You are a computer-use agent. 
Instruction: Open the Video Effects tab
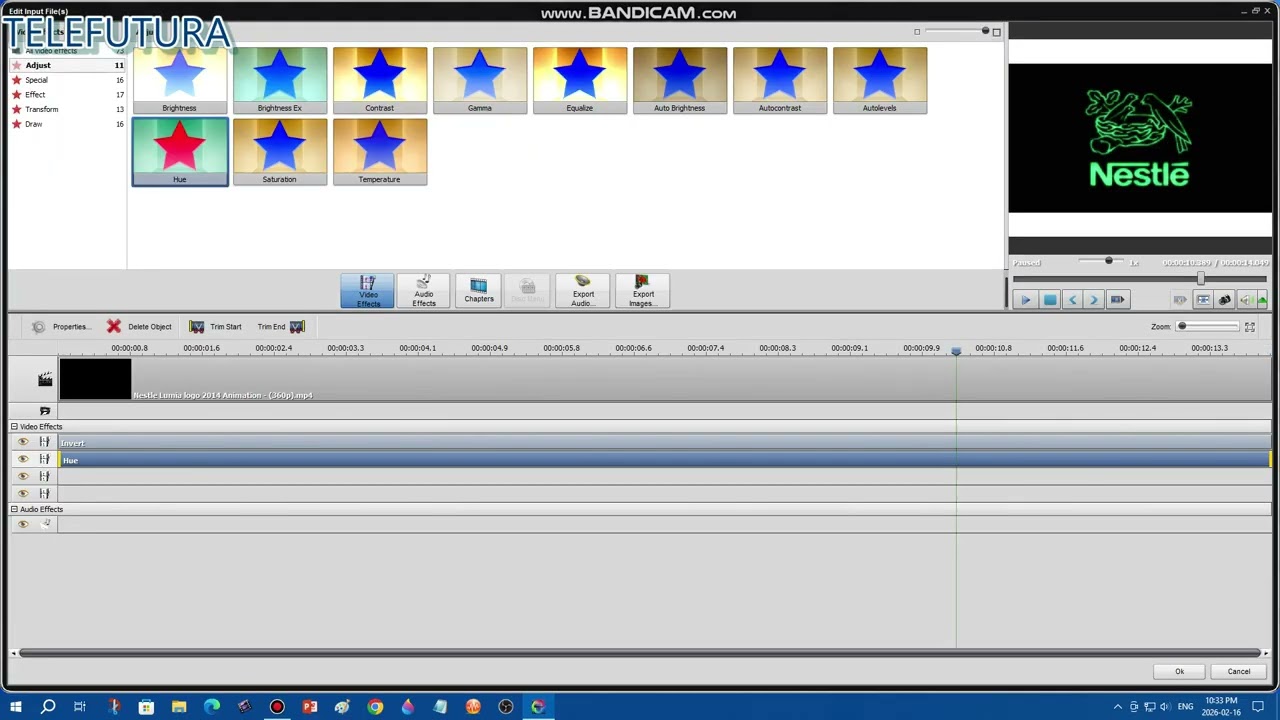click(x=367, y=291)
